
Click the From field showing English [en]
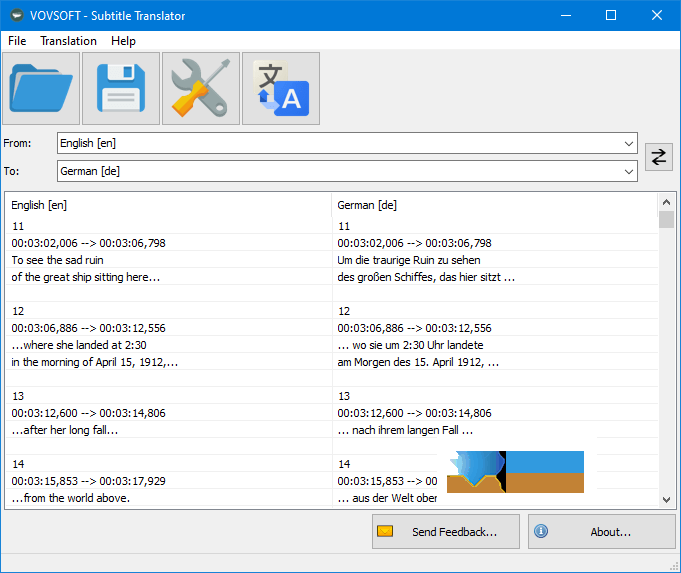347,143
